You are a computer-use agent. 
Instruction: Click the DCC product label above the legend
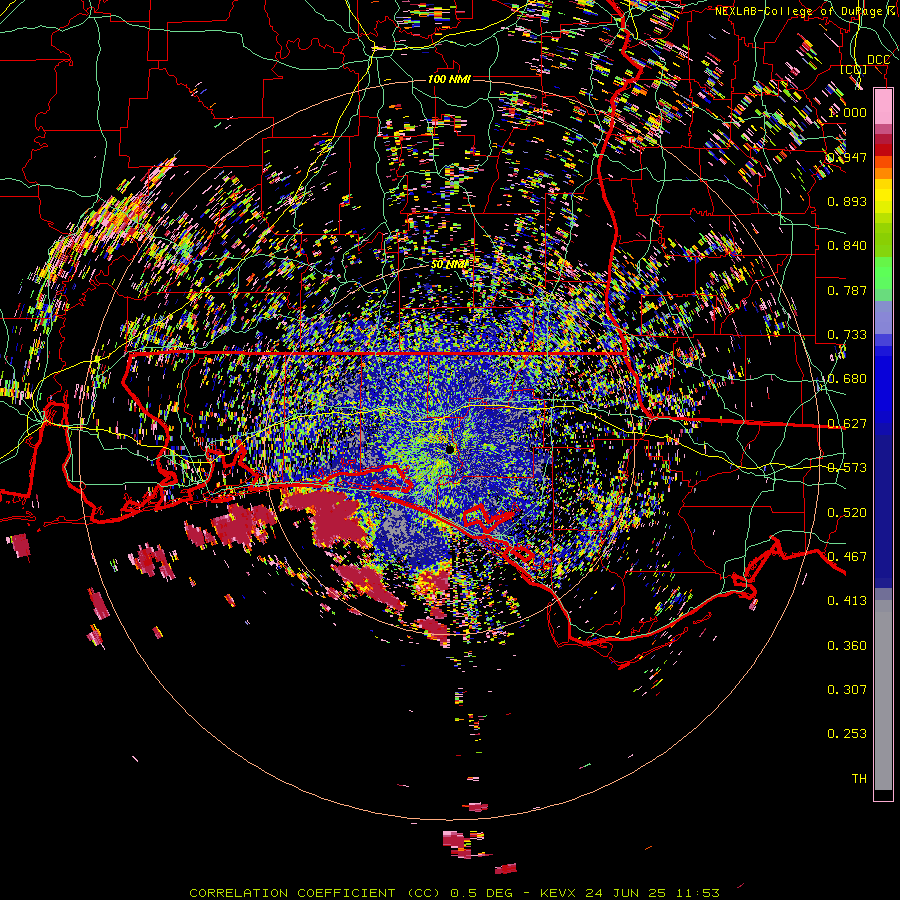pos(878,60)
